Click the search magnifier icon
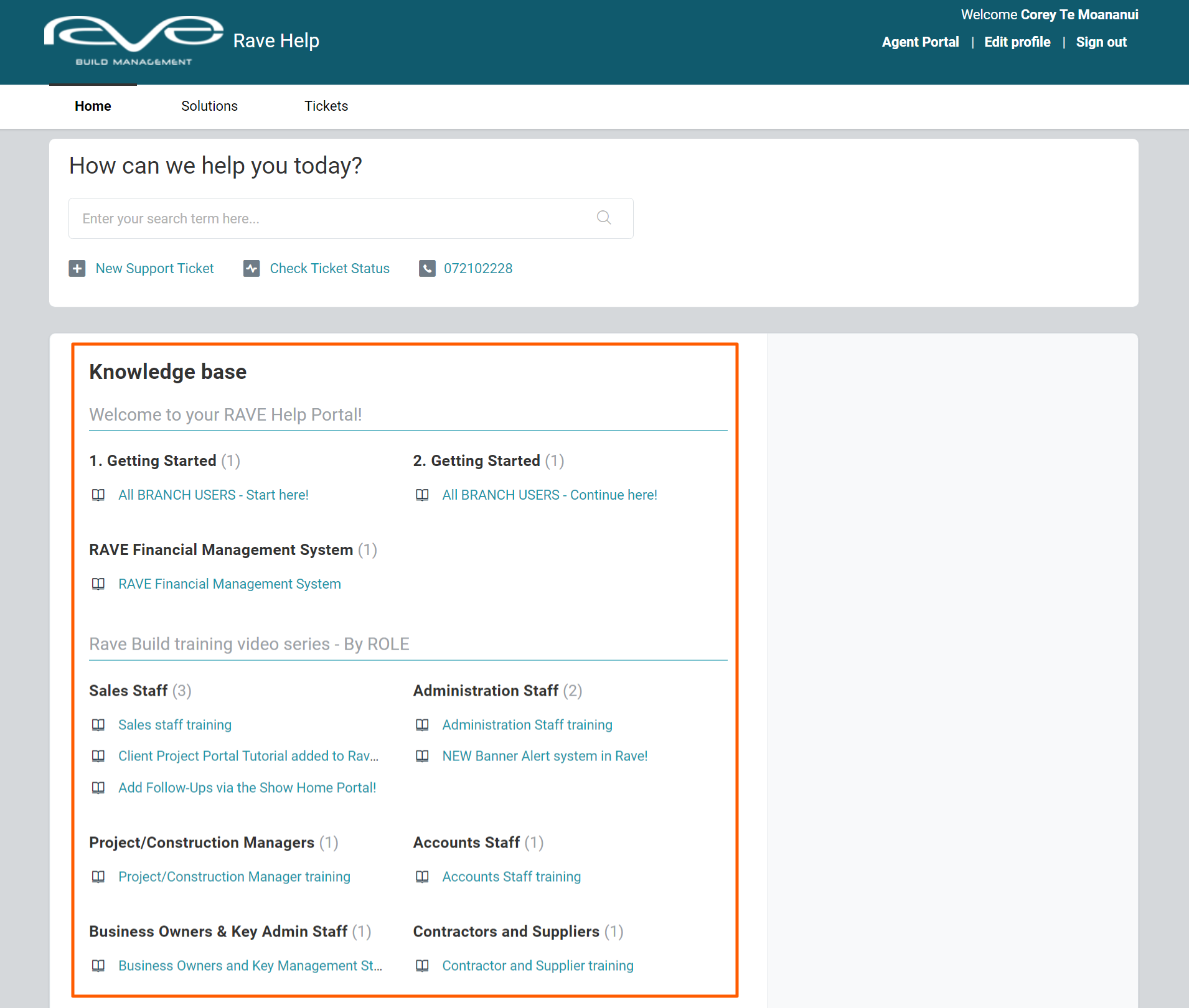Viewport: 1189px width, 1008px height. tap(604, 218)
